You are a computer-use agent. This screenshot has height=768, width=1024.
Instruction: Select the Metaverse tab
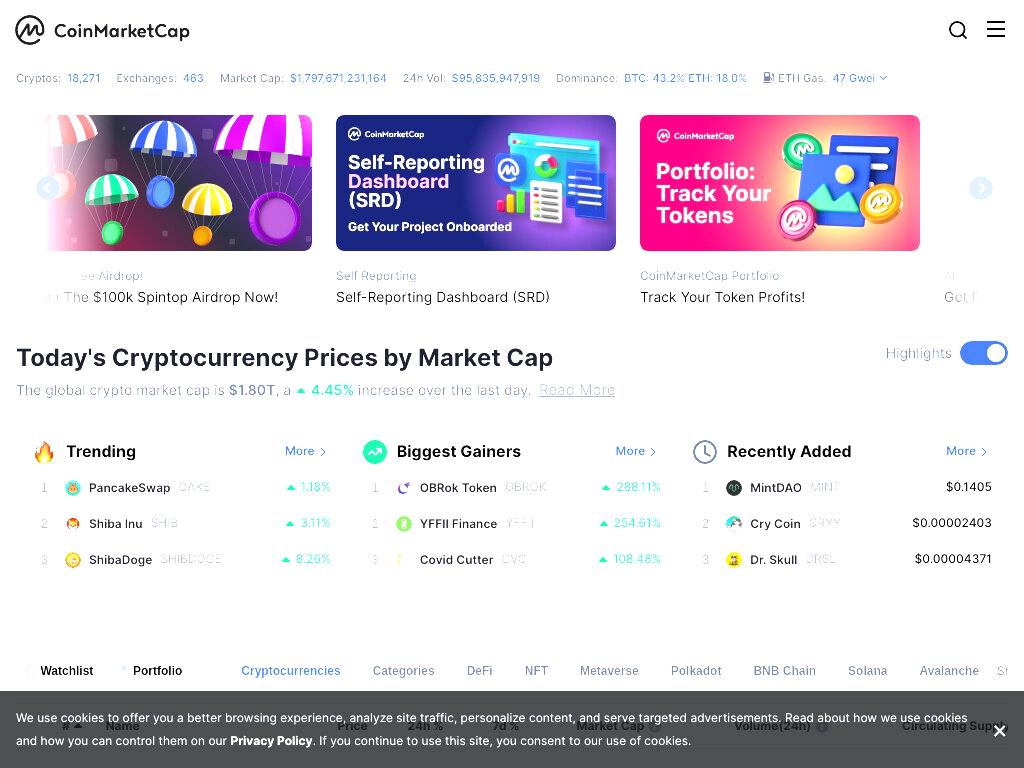[x=609, y=671]
